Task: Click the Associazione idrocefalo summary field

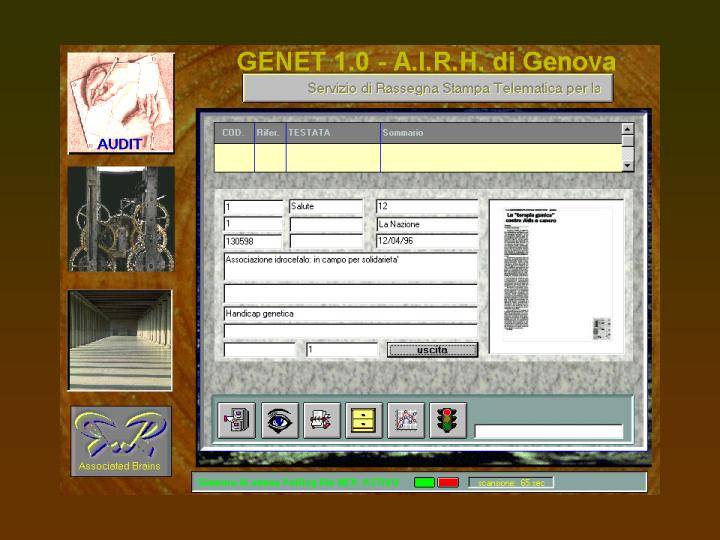Action: [351, 266]
